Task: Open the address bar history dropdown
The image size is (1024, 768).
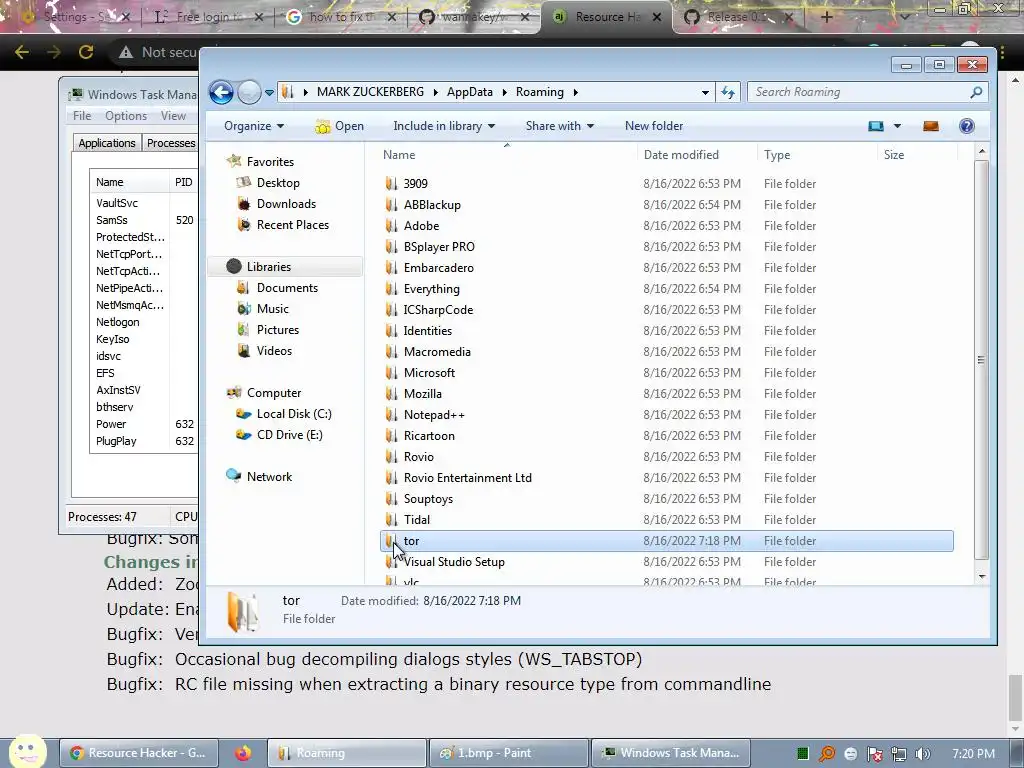Action: point(705,93)
